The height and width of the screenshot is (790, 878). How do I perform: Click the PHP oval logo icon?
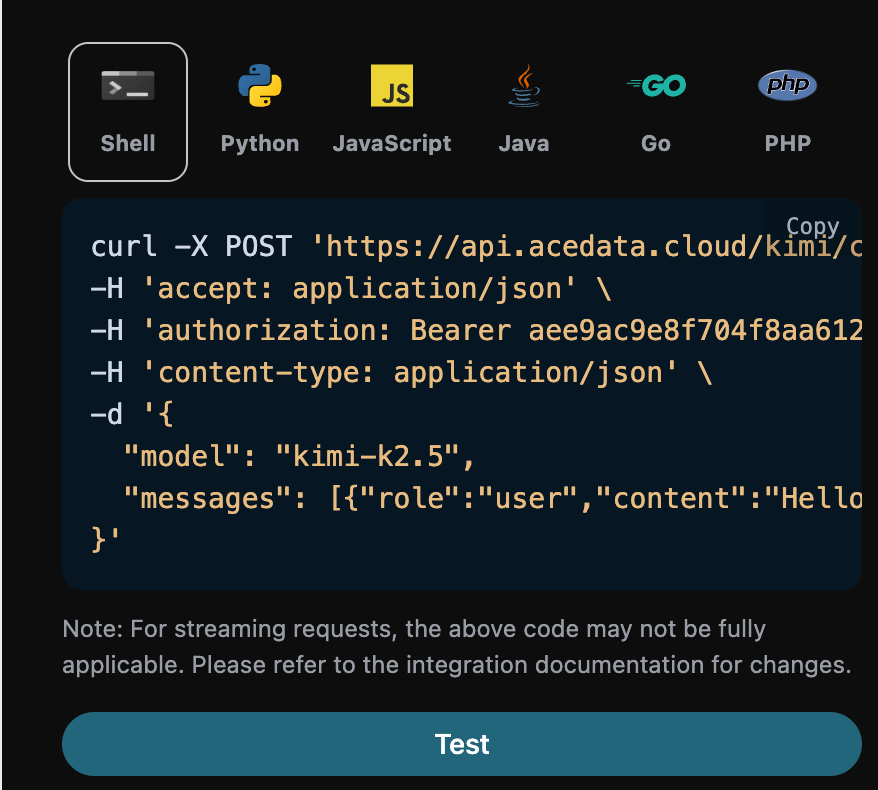(788, 86)
